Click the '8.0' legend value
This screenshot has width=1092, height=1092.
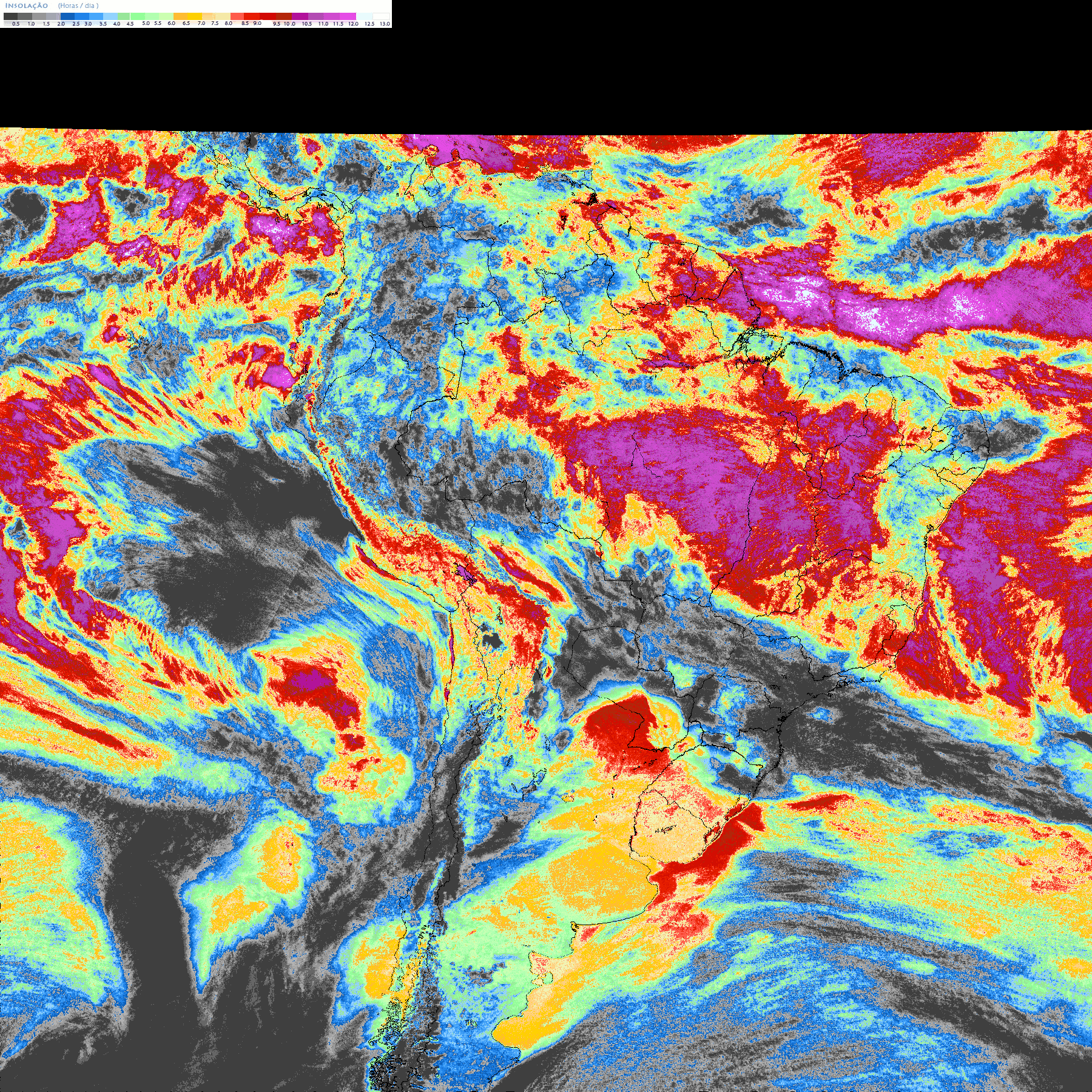(229, 23)
